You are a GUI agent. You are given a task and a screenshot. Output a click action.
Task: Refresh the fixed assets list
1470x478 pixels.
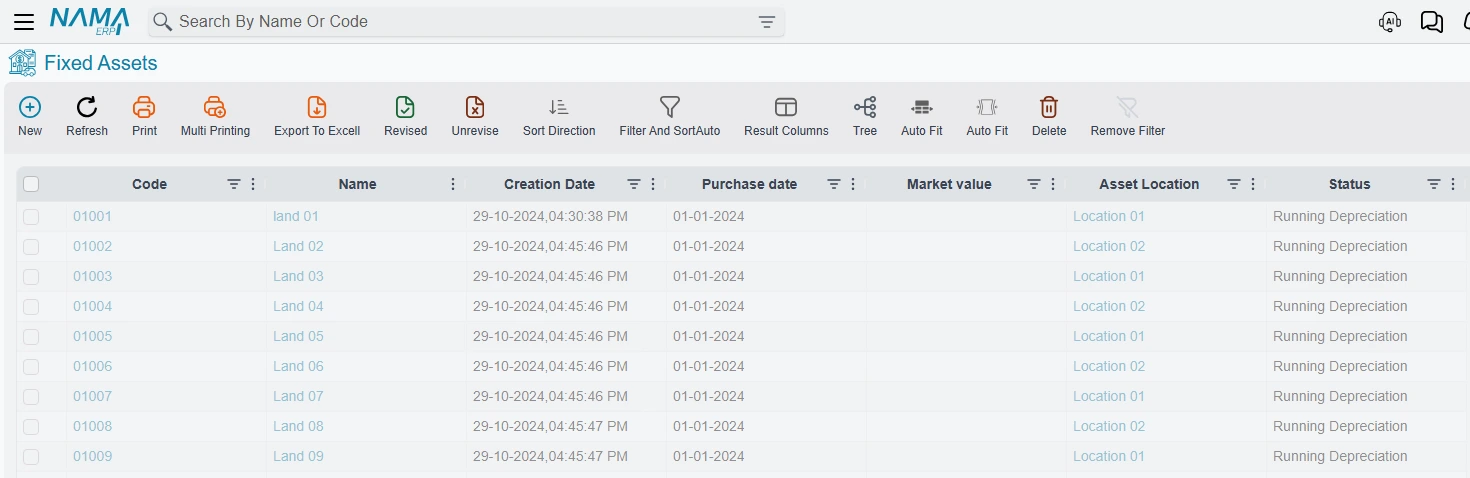click(87, 117)
